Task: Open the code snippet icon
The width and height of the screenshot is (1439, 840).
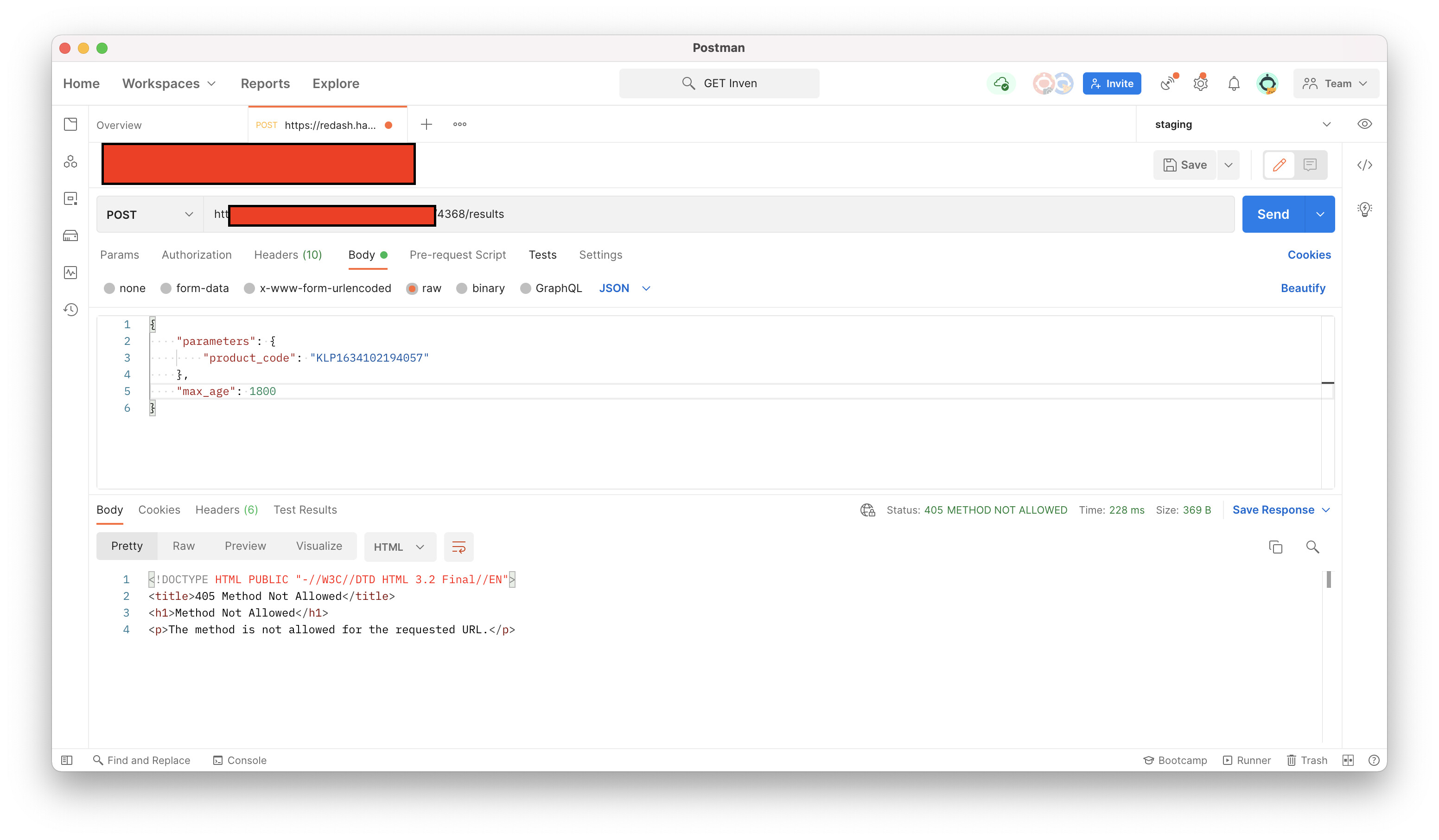Action: click(1364, 165)
